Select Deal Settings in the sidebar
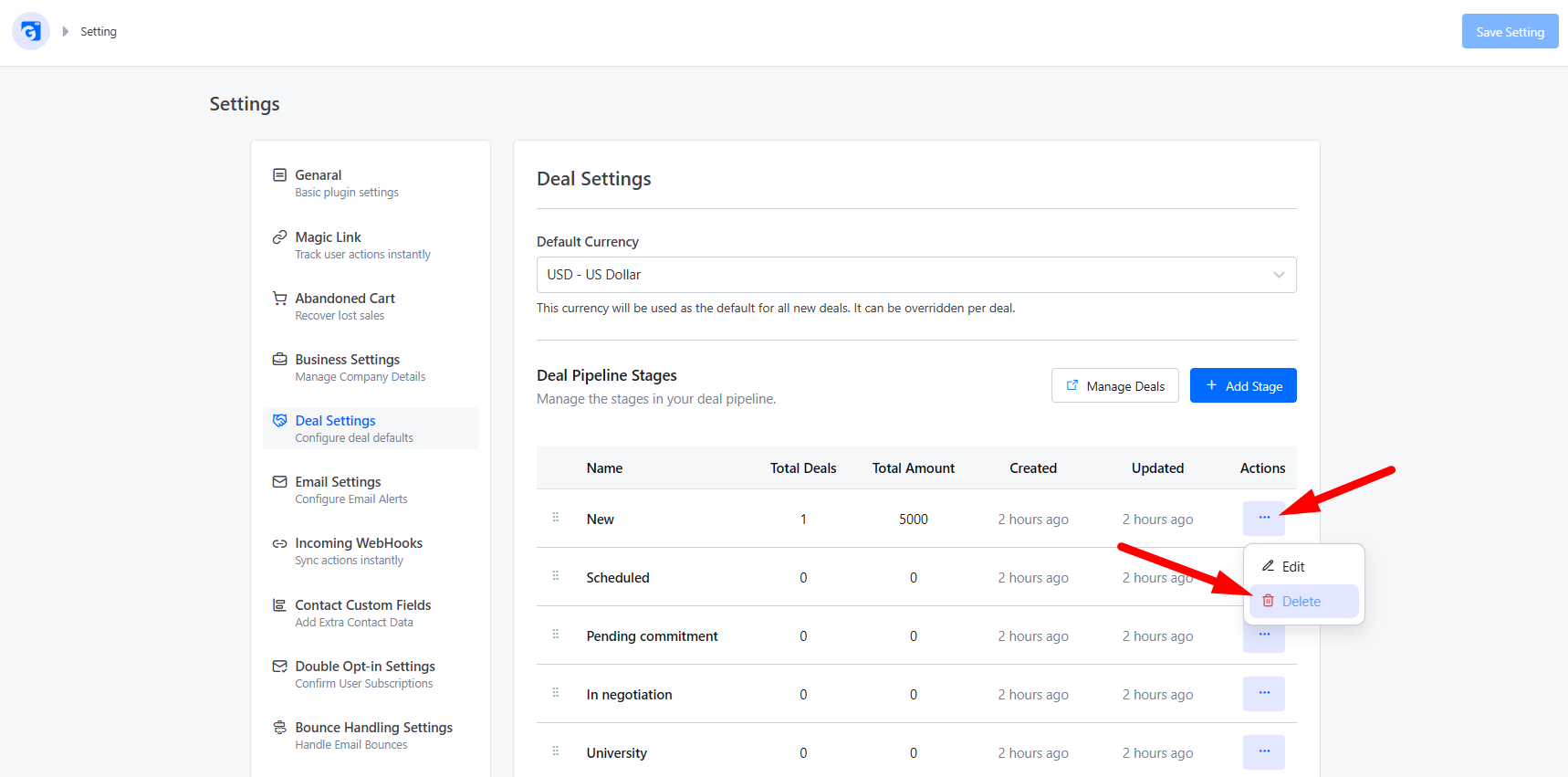1568x777 pixels. (371, 428)
